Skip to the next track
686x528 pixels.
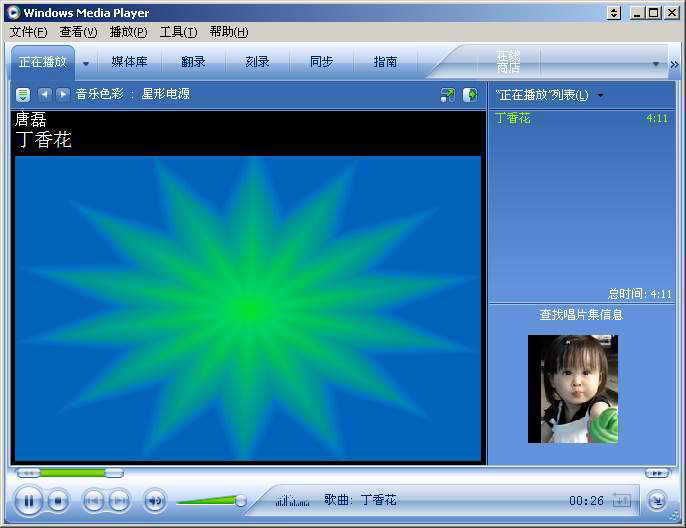(x=119, y=500)
